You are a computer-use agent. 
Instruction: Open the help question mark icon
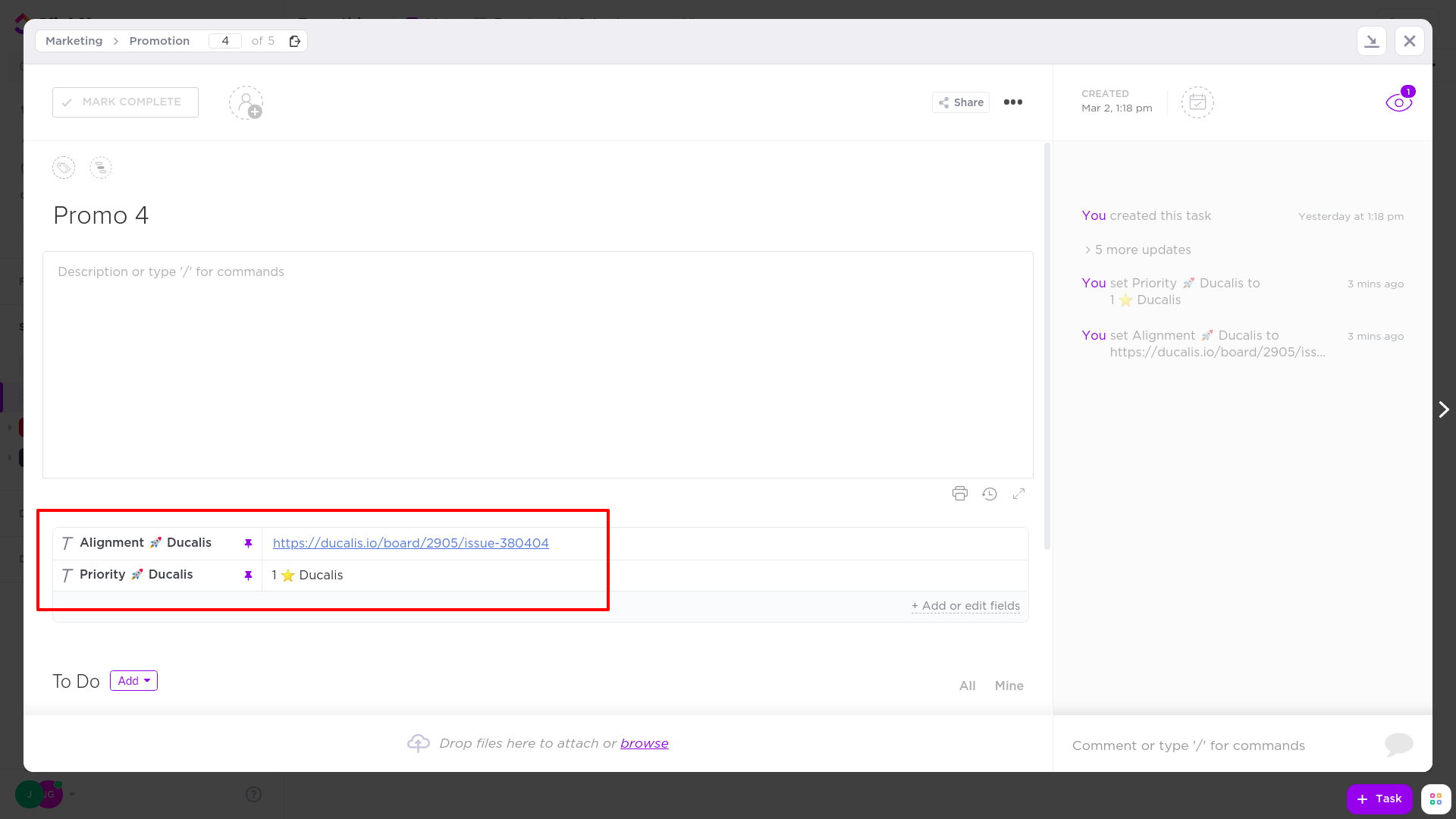[x=254, y=795]
